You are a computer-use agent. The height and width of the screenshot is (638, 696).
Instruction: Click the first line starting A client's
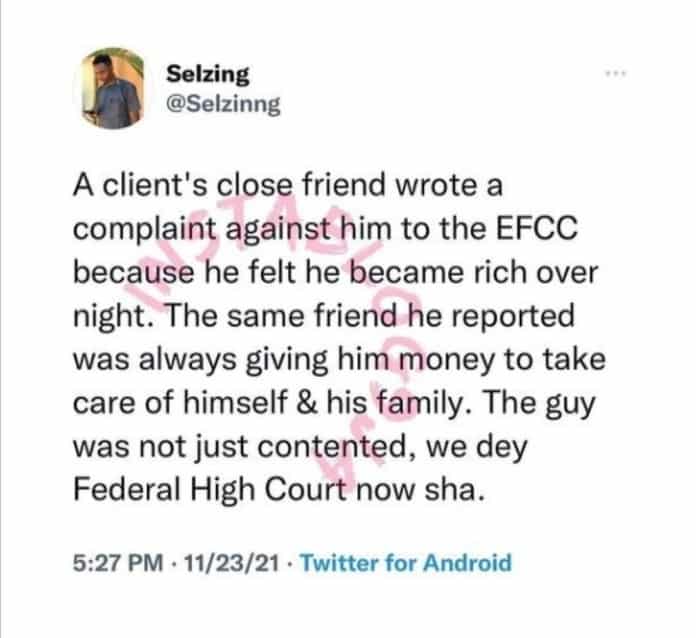pyautogui.click(x=288, y=185)
